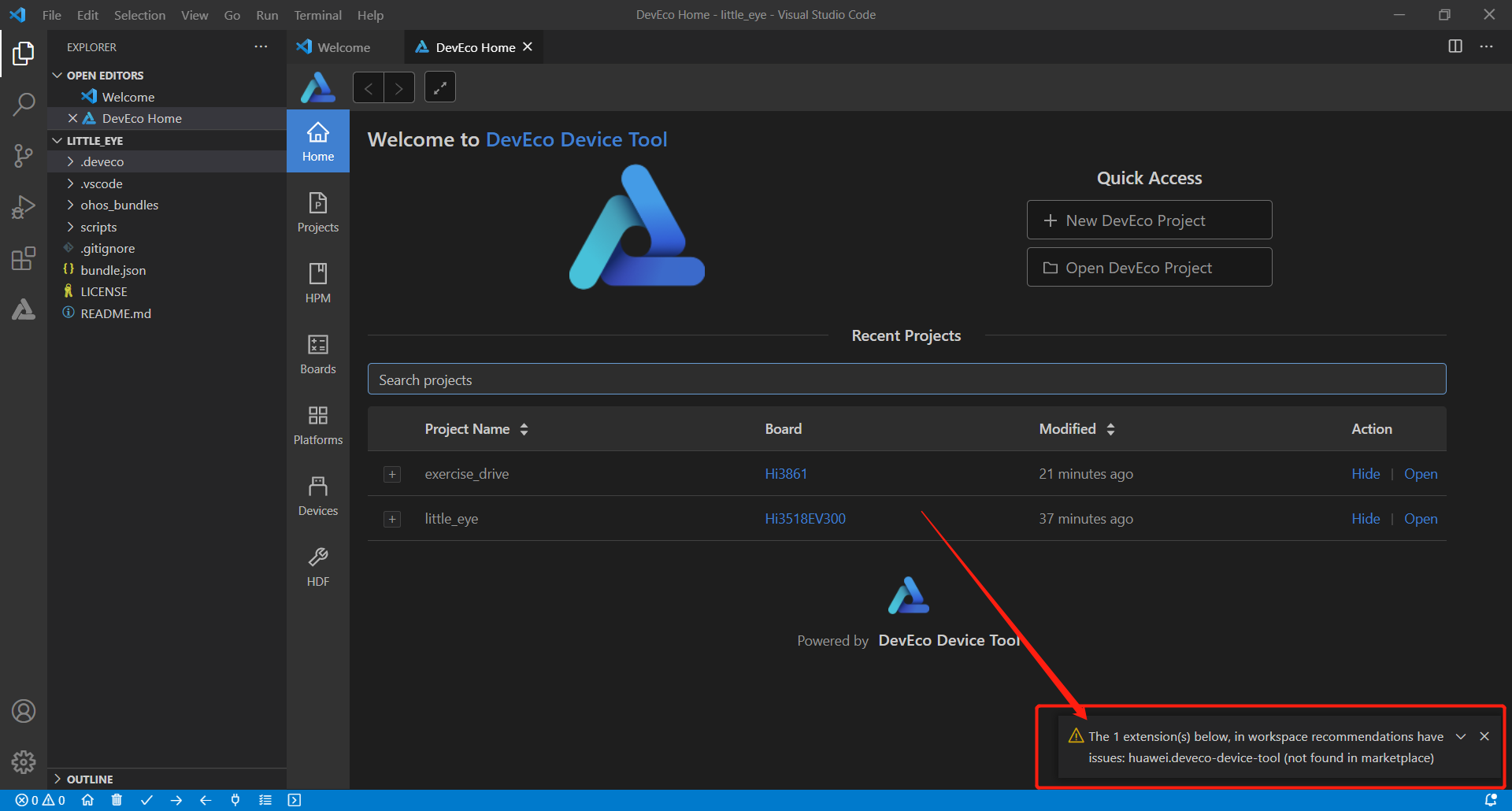The image size is (1512, 811).
Task: Click status bar terminal icon
Action: tap(295, 800)
